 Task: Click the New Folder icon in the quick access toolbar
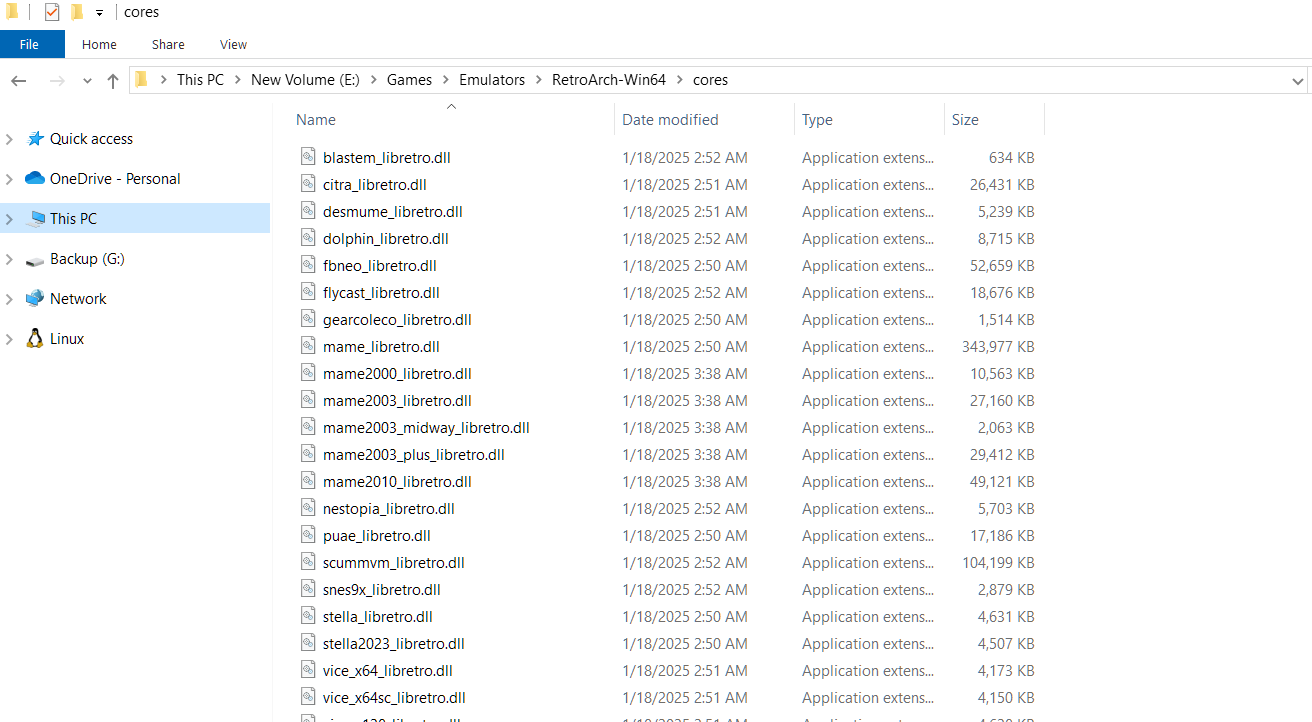77,12
